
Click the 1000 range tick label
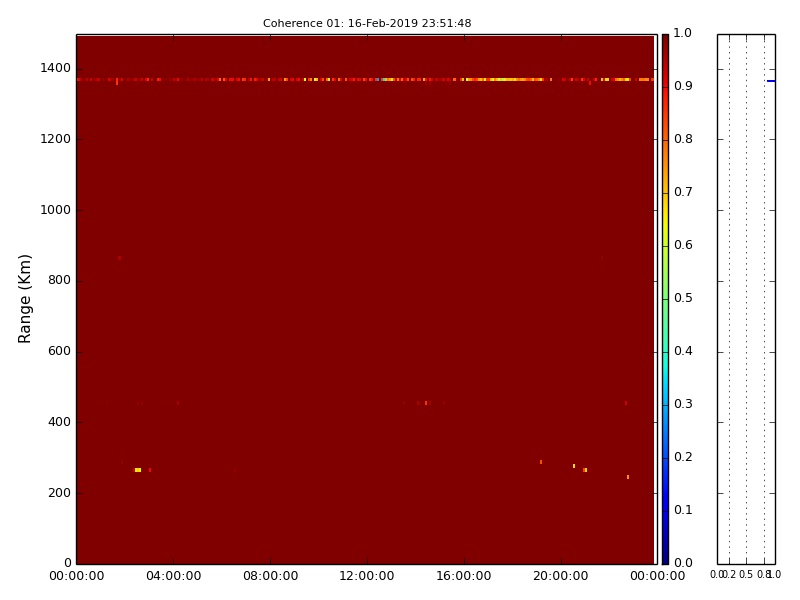click(55, 210)
